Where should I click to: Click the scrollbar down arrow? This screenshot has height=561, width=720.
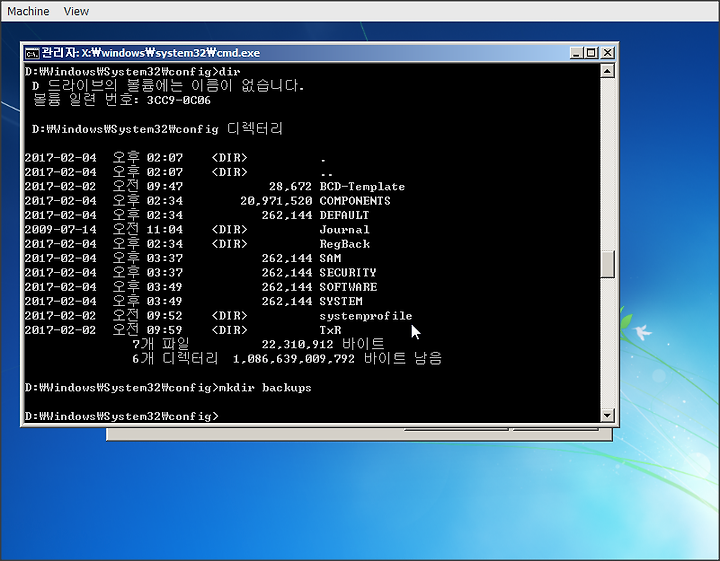tap(607, 415)
